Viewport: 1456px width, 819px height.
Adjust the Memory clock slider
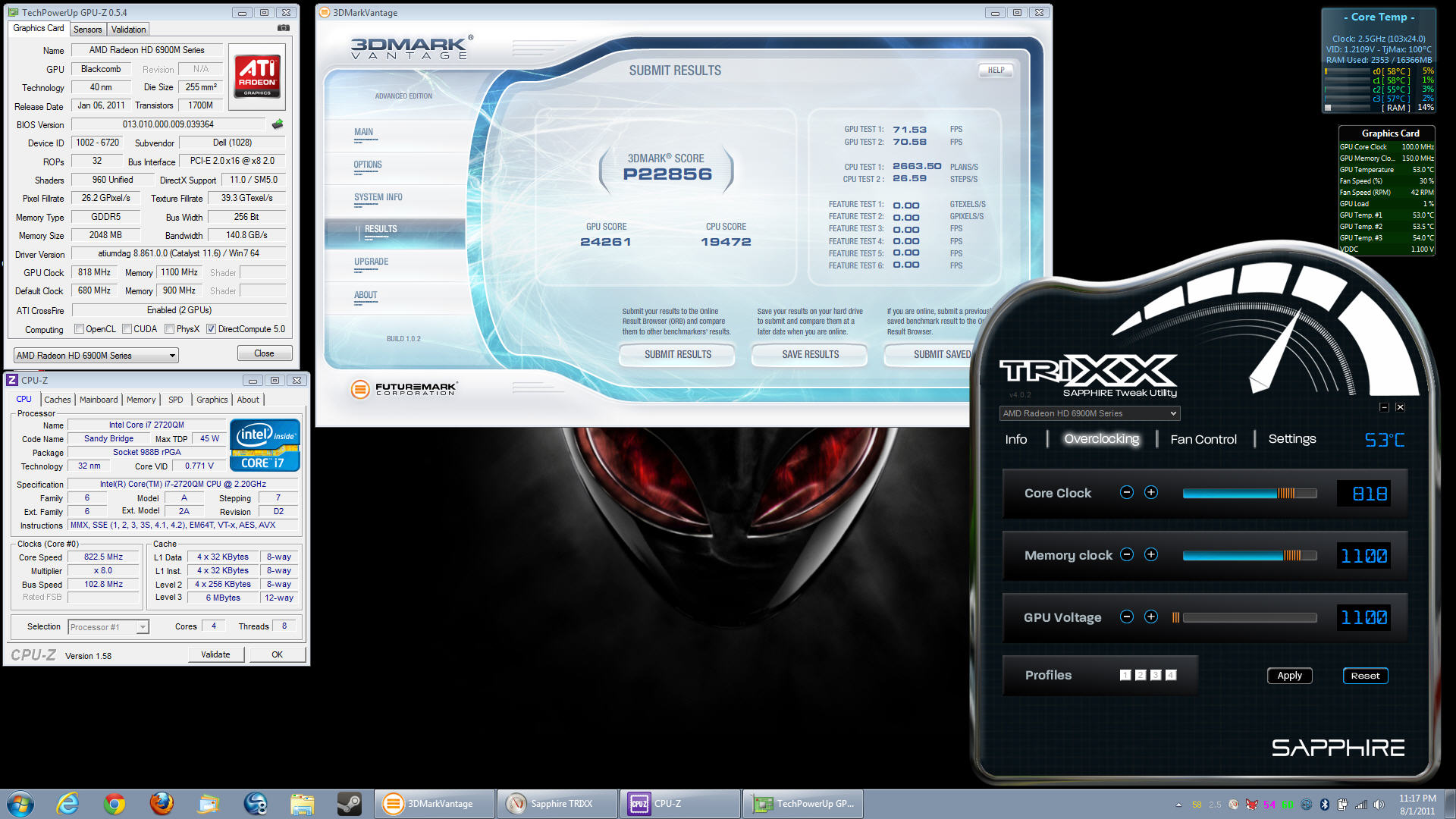pyautogui.click(x=1250, y=555)
